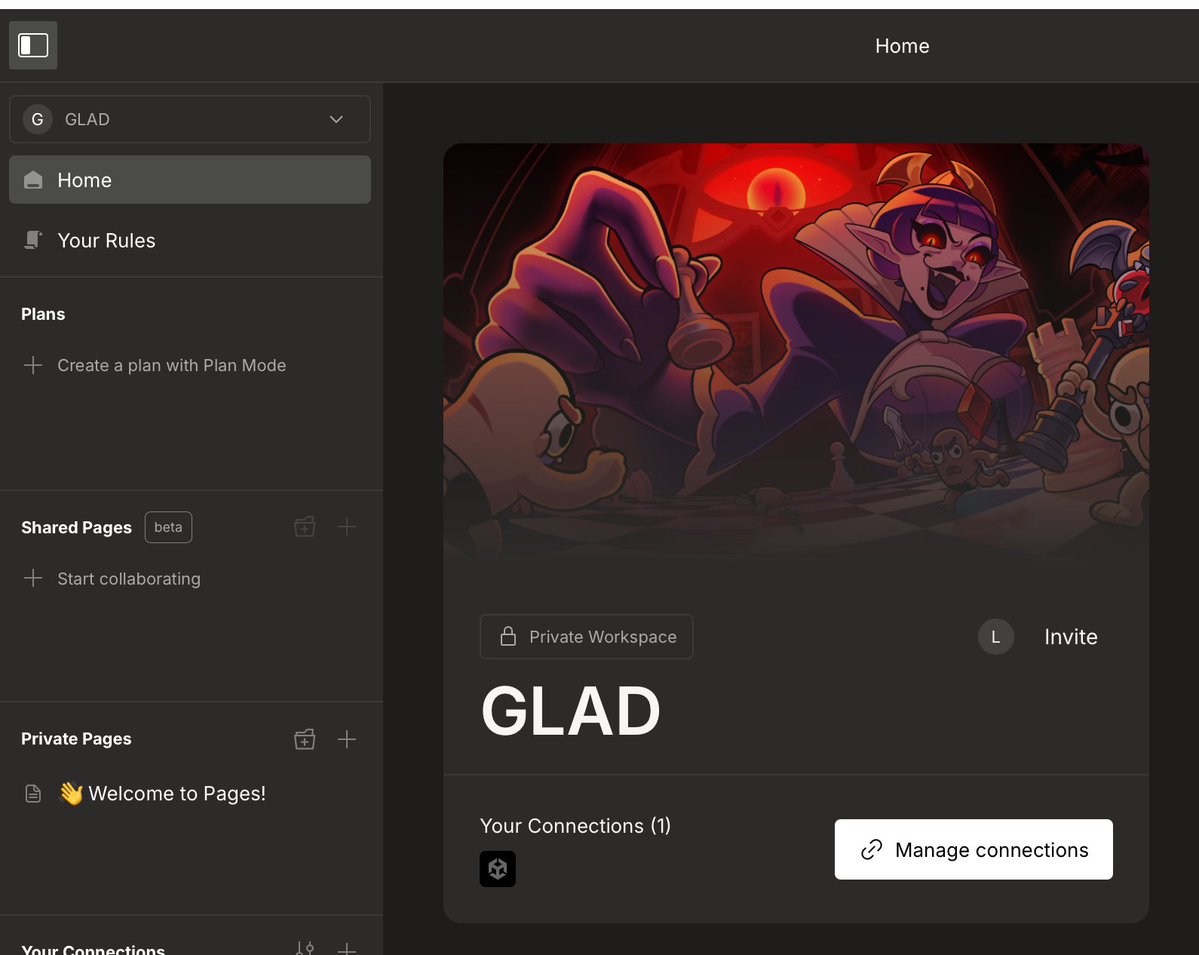Open the GLAD workspace dropdown
Viewport: 1199px width, 955px height.
(190, 119)
